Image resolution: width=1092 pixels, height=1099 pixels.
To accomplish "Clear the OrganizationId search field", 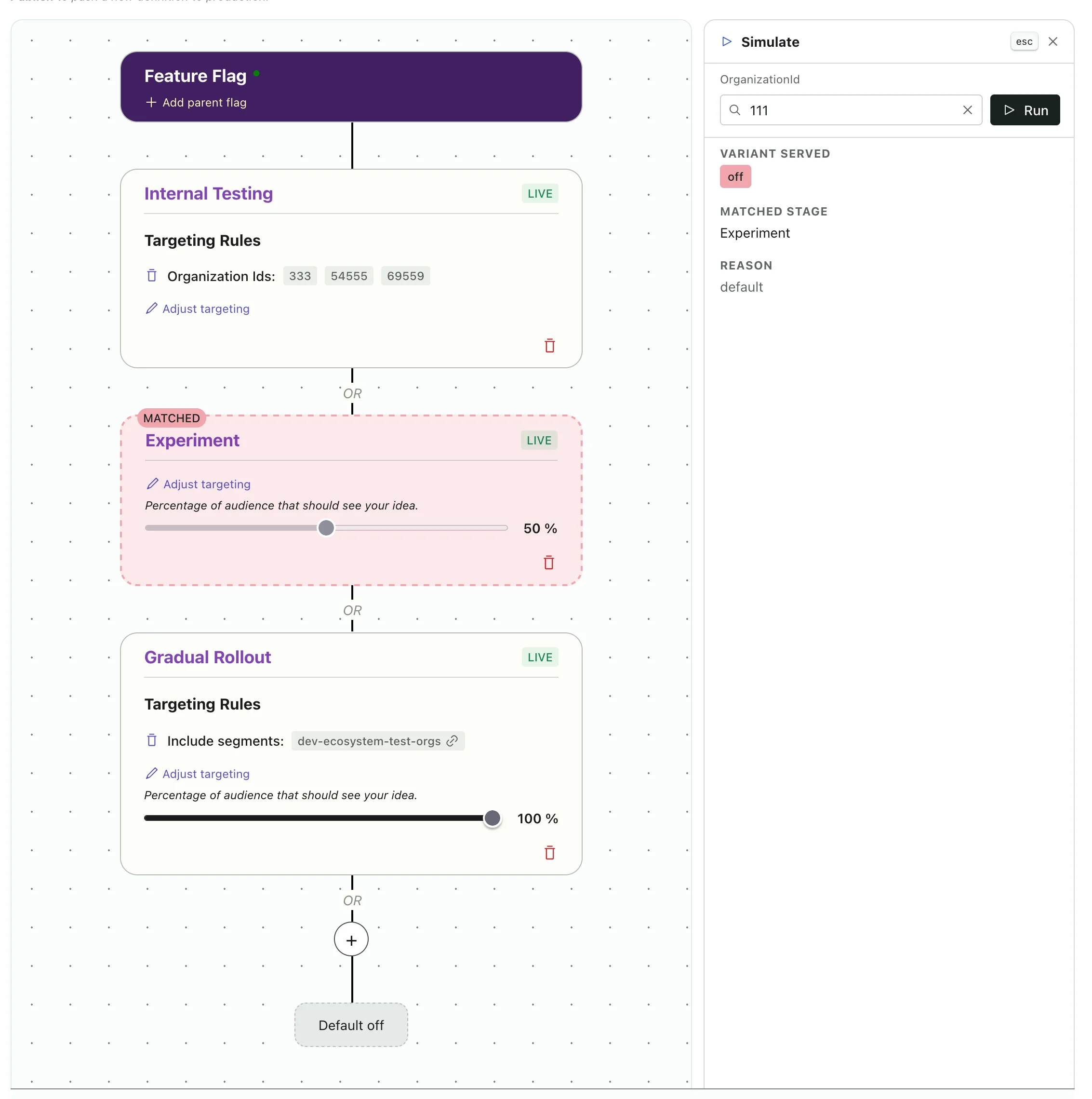I will click(968, 110).
